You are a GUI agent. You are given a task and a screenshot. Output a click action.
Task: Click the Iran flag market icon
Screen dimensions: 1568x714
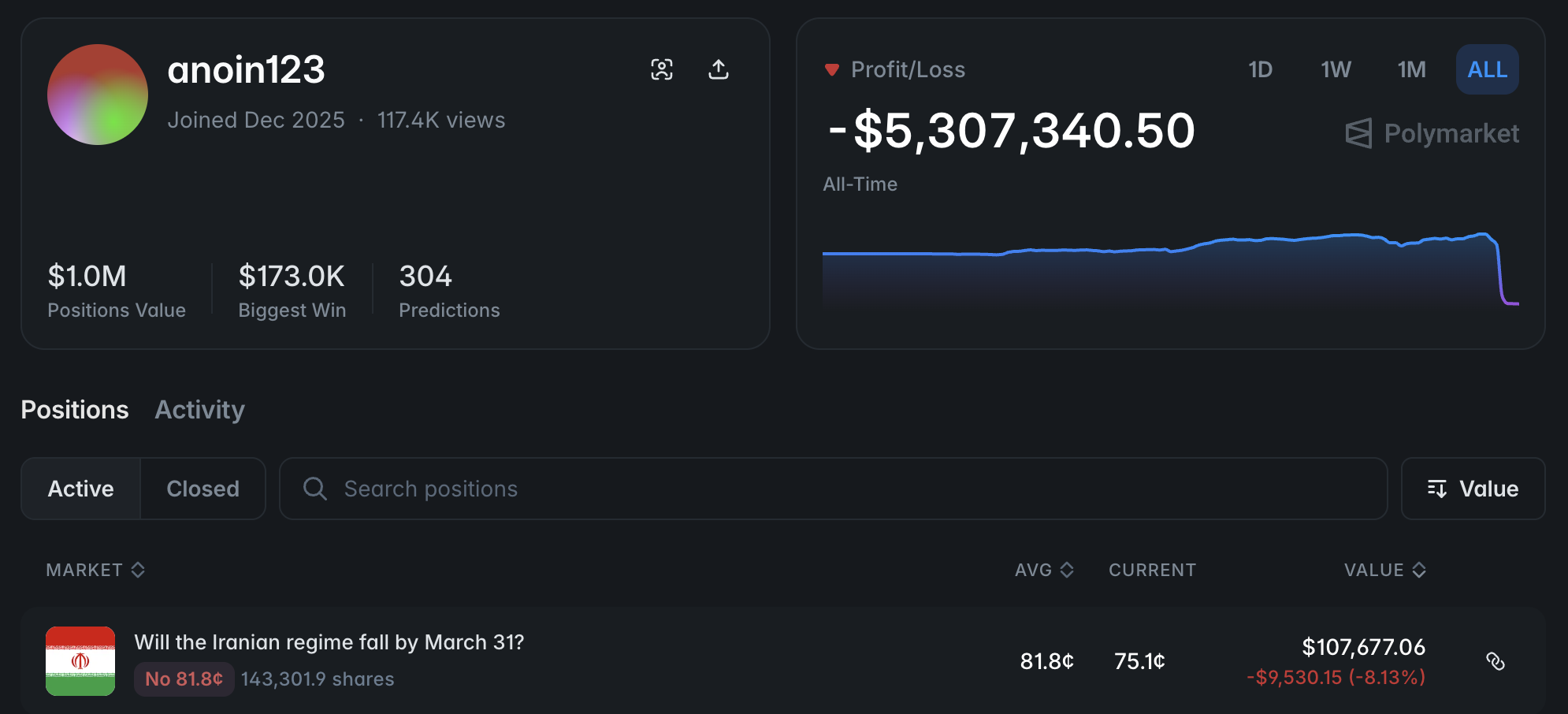click(80, 661)
